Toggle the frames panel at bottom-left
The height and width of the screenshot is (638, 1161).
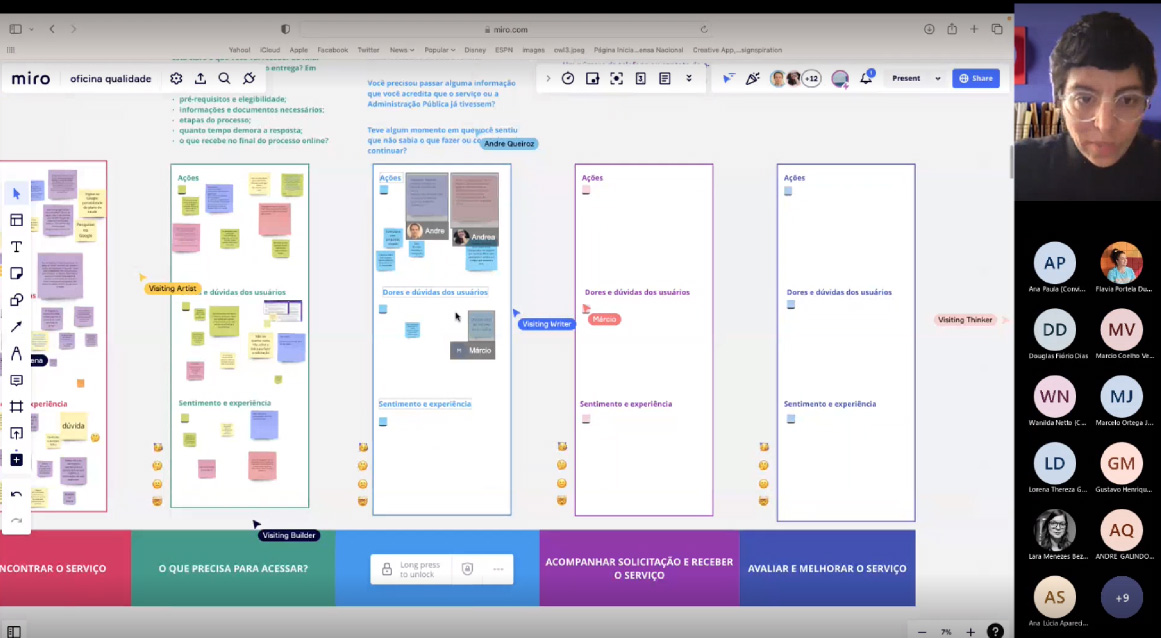tap(15, 631)
